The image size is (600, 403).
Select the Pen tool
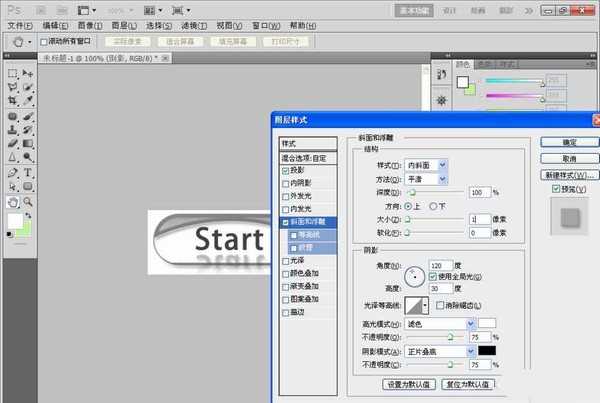click(x=12, y=172)
